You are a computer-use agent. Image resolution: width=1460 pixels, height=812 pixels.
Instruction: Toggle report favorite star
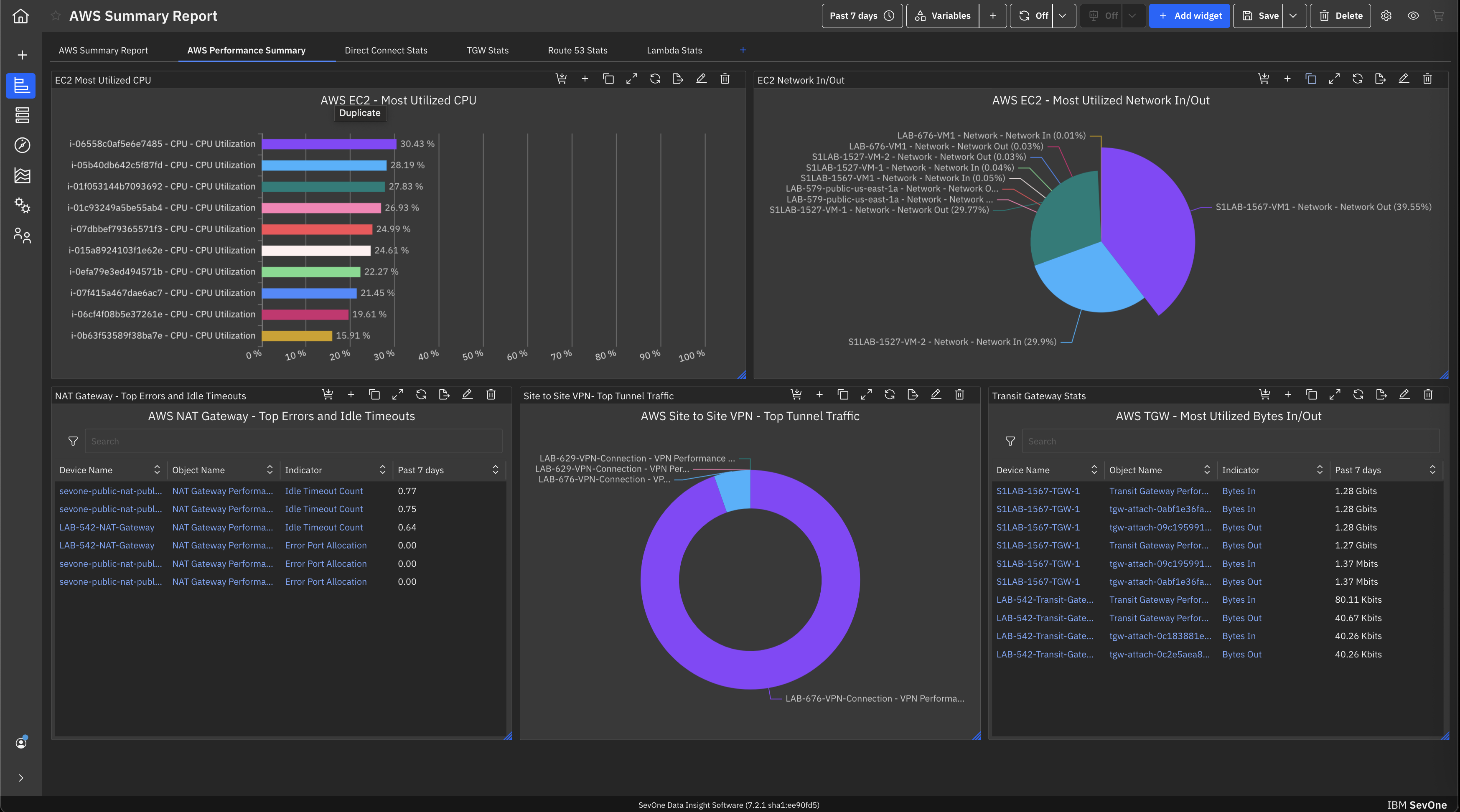pos(56,16)
